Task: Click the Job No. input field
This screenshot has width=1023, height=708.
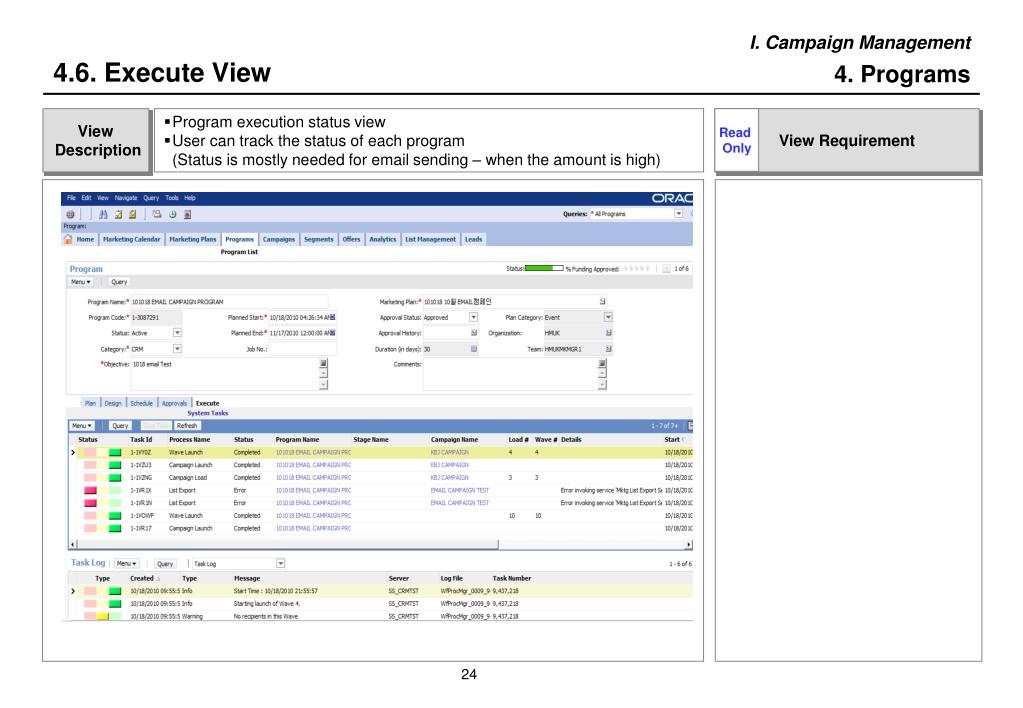Action: pos(303,349)
